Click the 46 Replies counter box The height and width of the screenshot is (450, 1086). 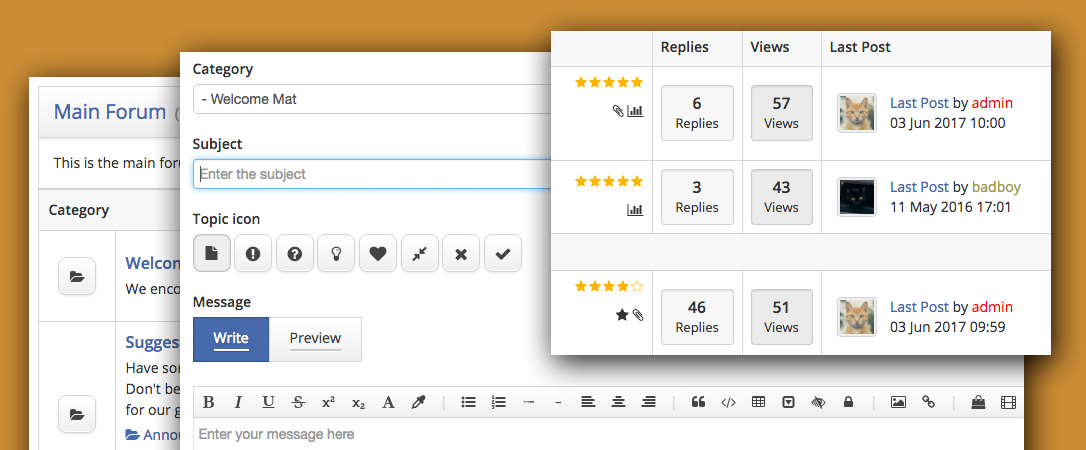point(697,316)
